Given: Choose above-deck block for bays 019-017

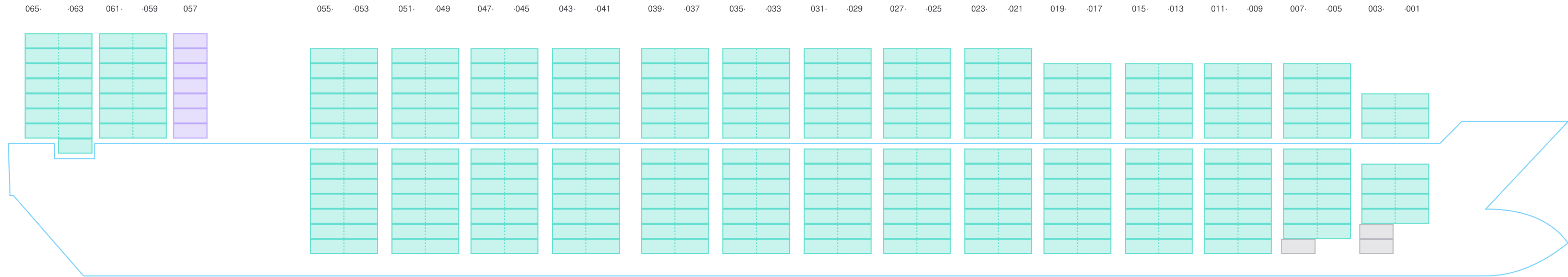Looking at the screenshot, I should coord(1077,100).
